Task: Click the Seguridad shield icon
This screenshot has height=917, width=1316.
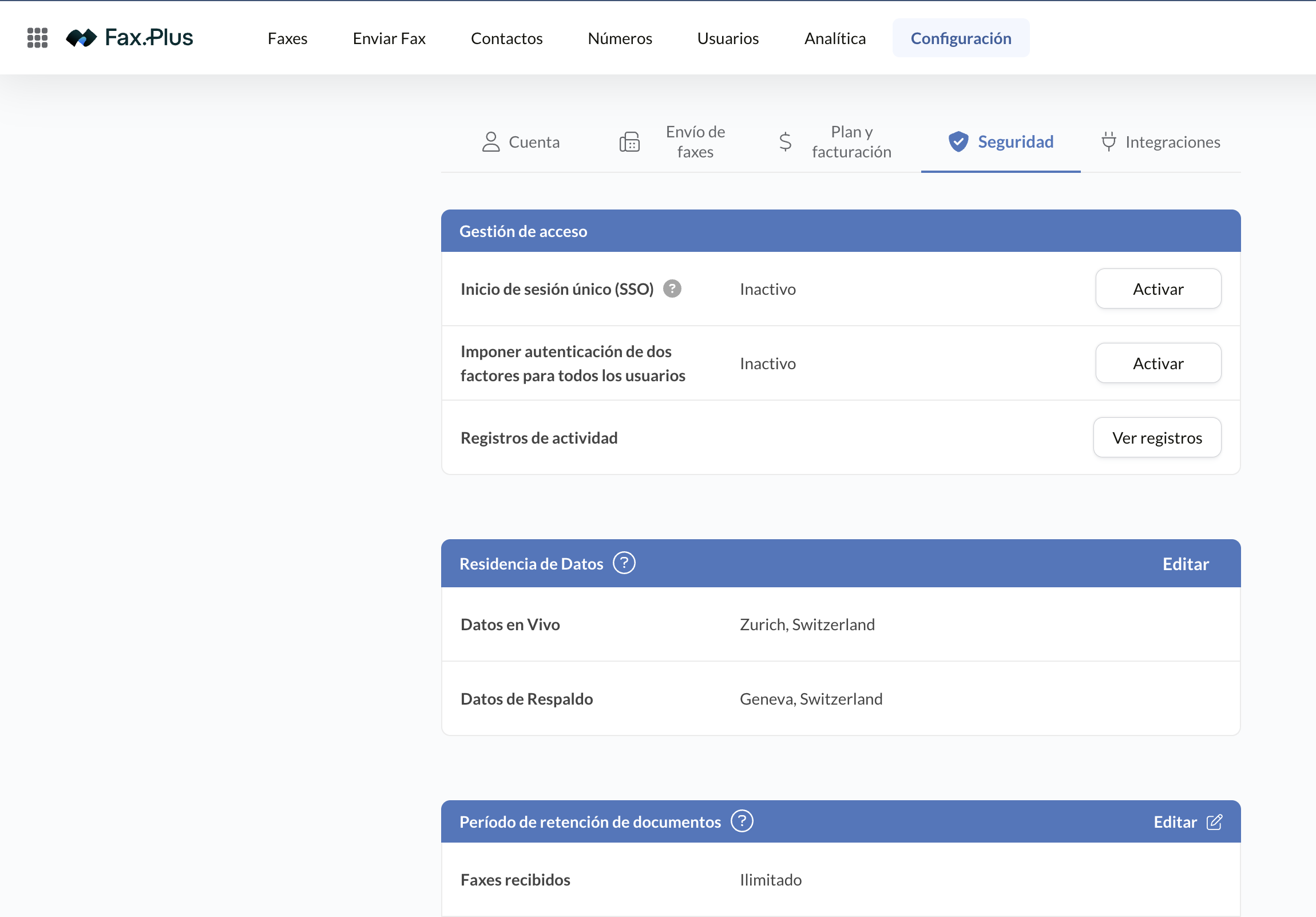Action: point(958,141)
